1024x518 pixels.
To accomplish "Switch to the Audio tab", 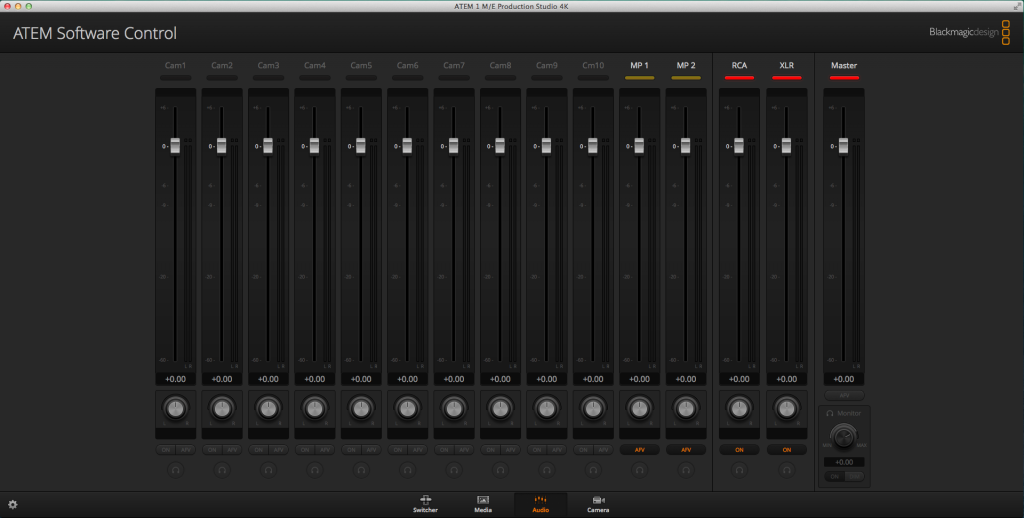I will [540, 504].
